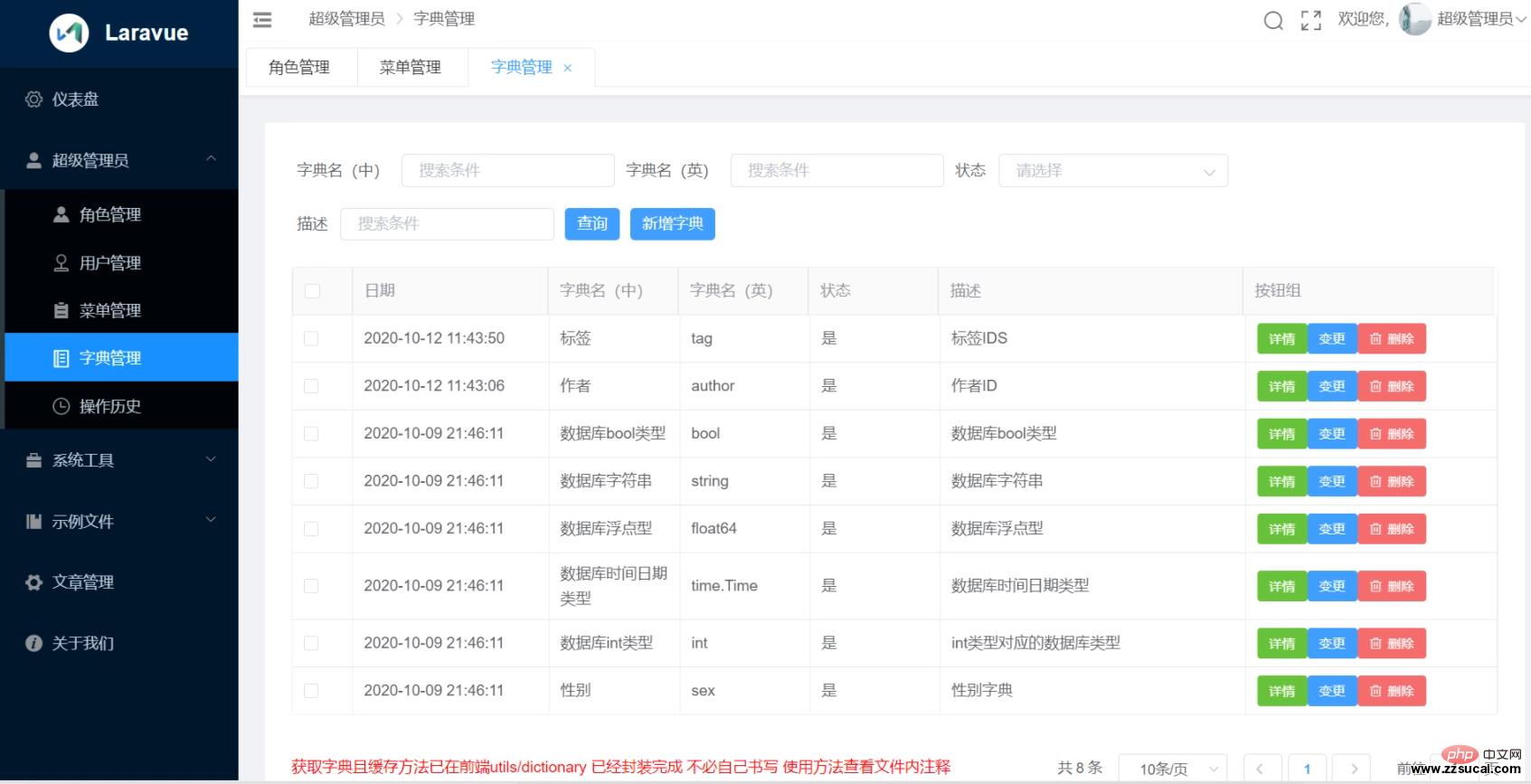Image resolution: width=1531 pixels, height=784 pixels.
Task: Check the box for the string row
Action: tap(311, 481)
